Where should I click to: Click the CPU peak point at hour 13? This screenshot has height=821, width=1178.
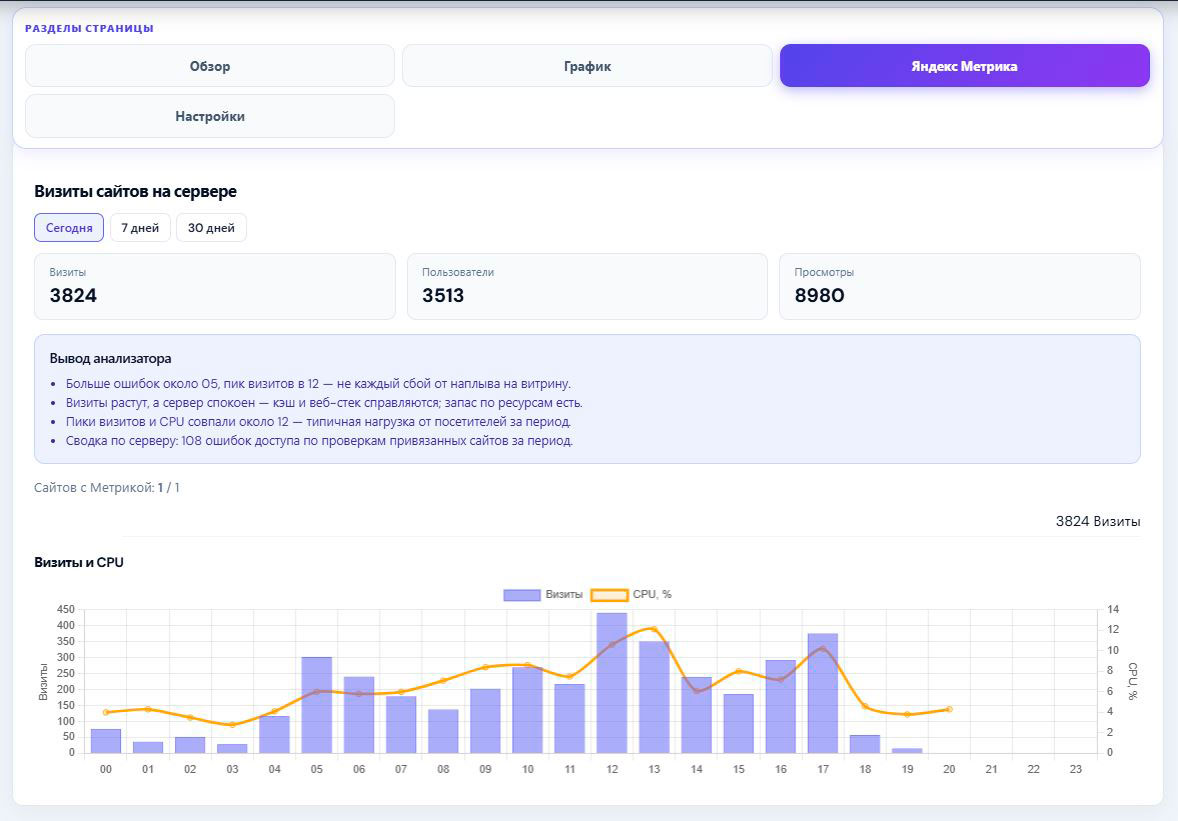coord(654,629)
